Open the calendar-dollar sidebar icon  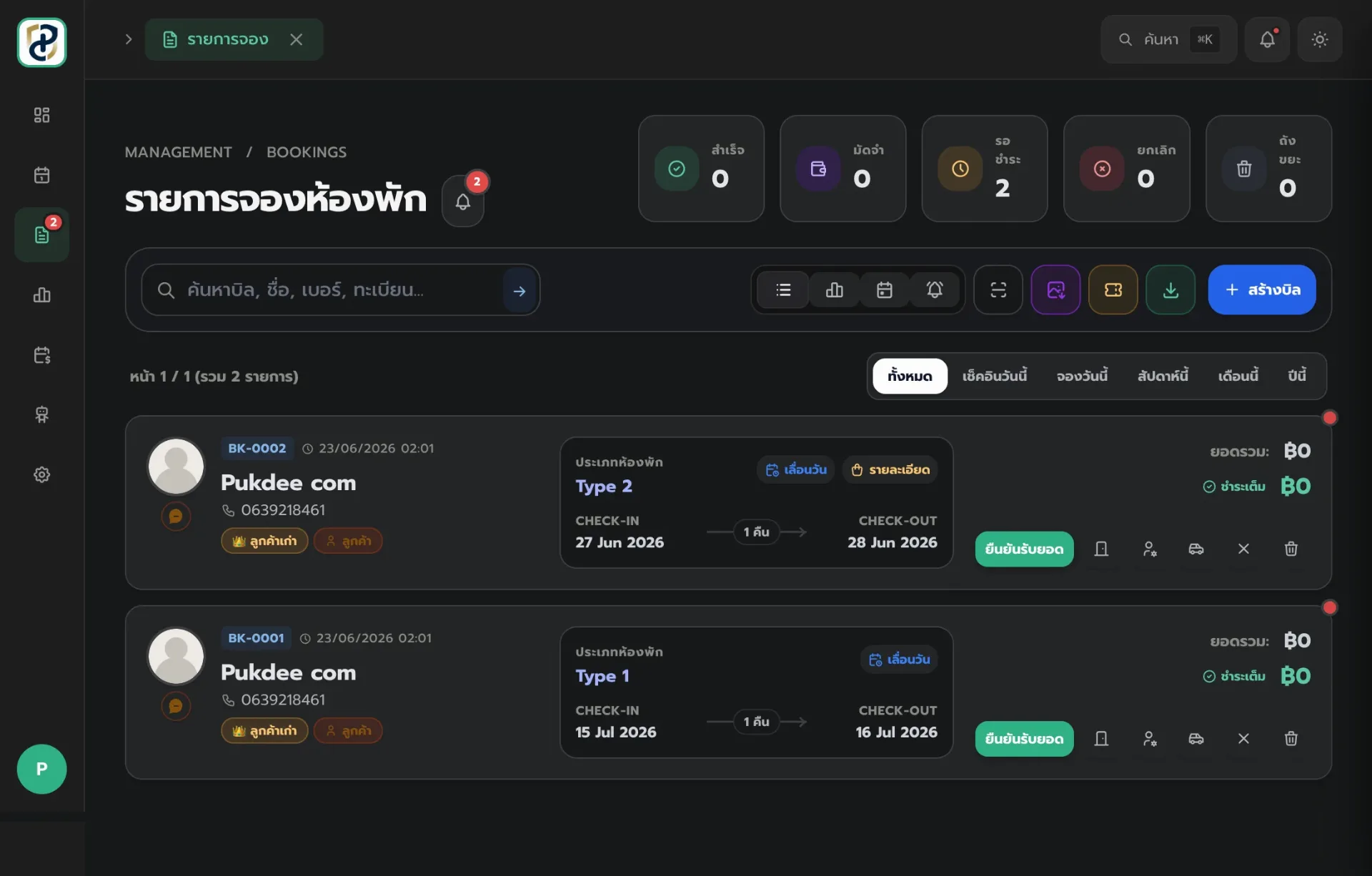(41, 355)
